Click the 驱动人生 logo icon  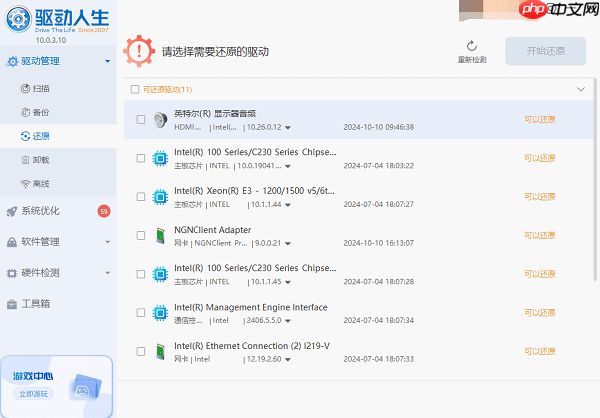(18, 18)
